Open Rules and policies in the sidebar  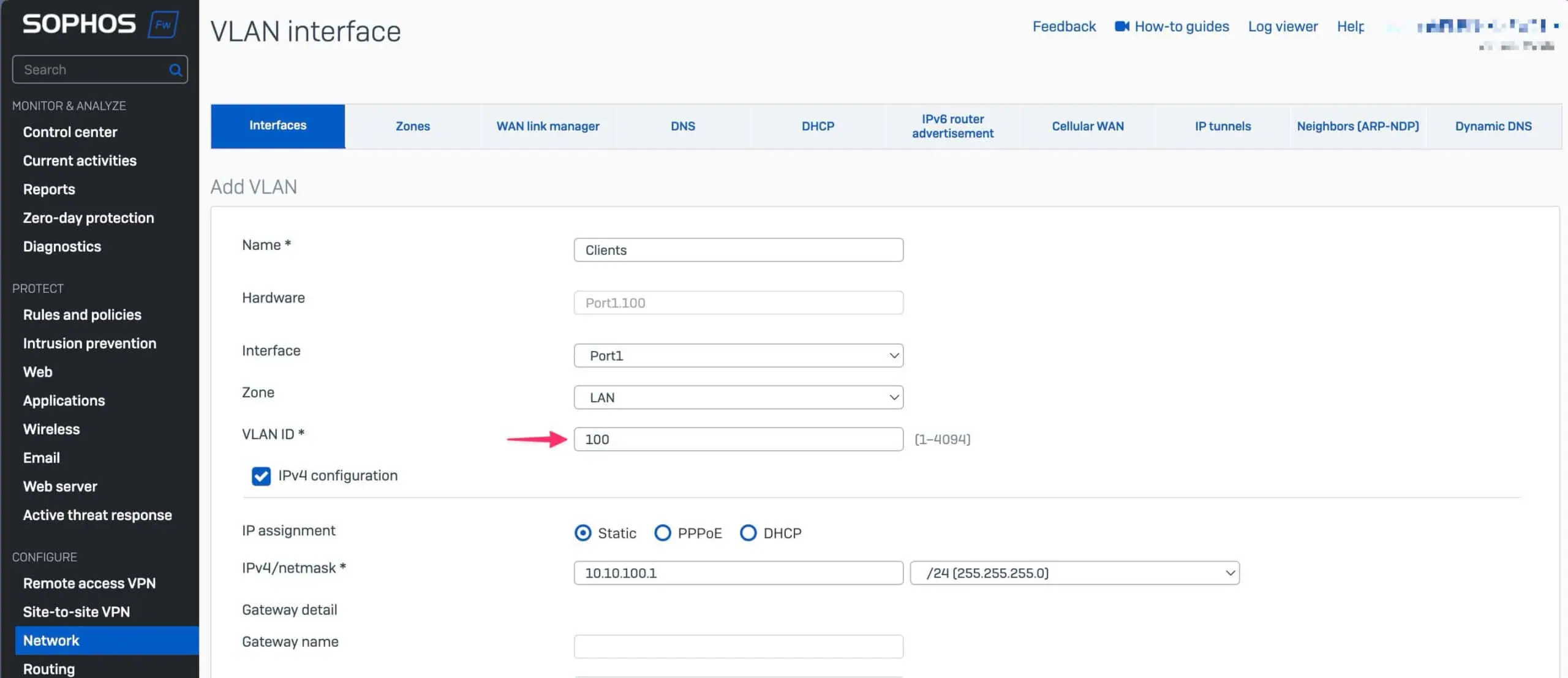(82, 315)
